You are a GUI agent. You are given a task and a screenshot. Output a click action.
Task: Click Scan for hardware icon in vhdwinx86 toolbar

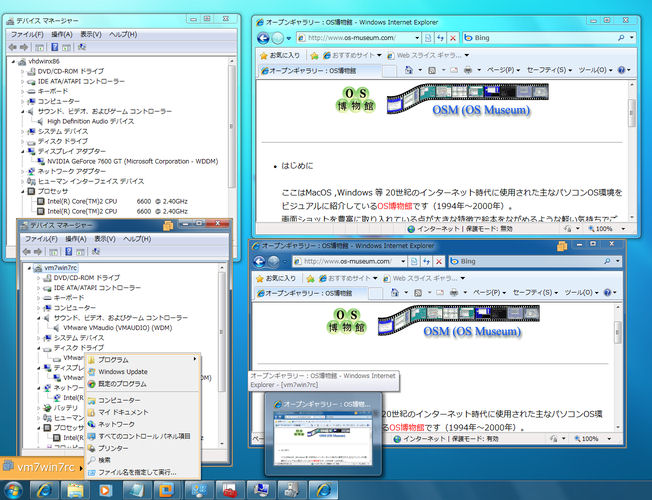pyautogui.click(x=82, y=47)
